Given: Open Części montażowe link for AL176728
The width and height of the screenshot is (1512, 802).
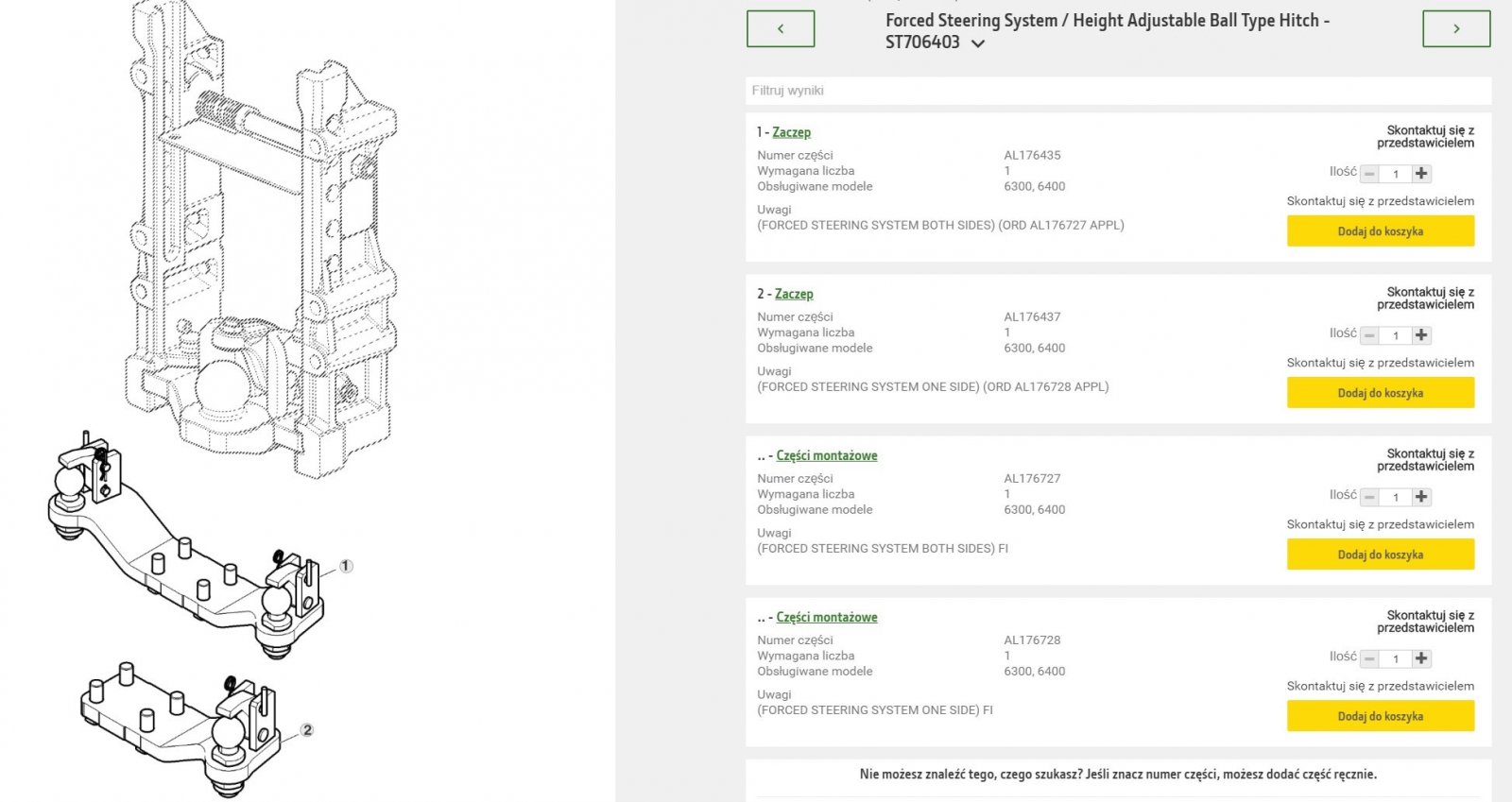Looking at the screenshot, I should point(827,617).
